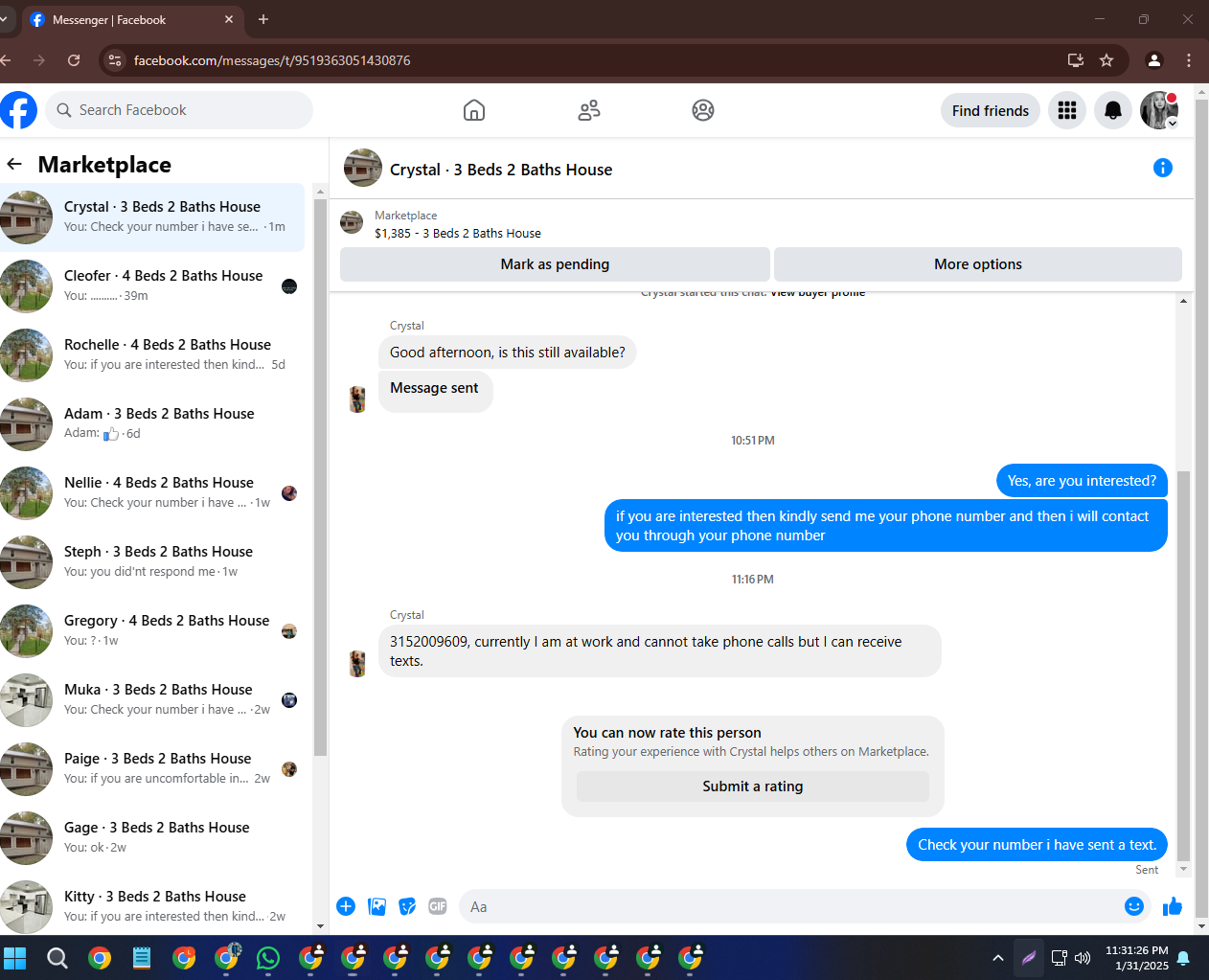
Task: Click the scroll down arrow of conversation list
Action: pos(320,927)
